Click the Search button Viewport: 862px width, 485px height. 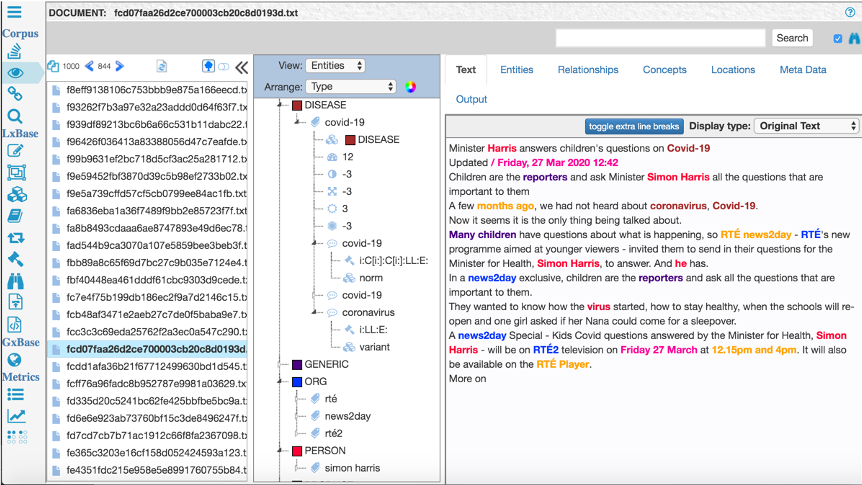[x=792, y=38]
